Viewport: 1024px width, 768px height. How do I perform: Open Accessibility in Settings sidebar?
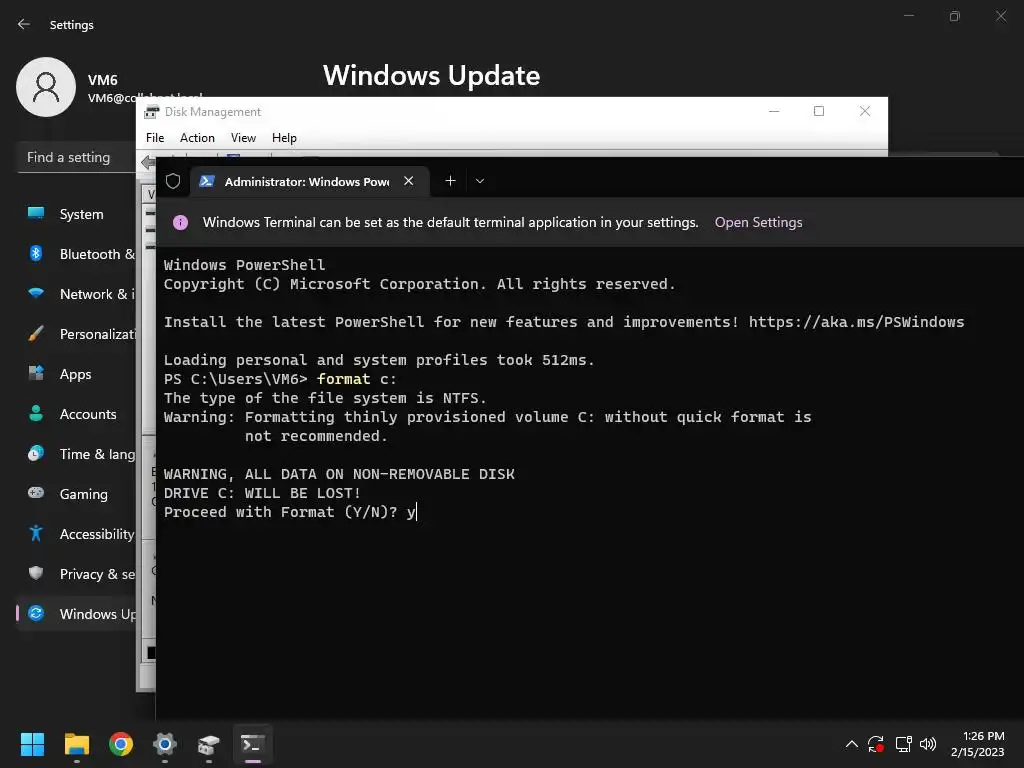click(76, 534)
